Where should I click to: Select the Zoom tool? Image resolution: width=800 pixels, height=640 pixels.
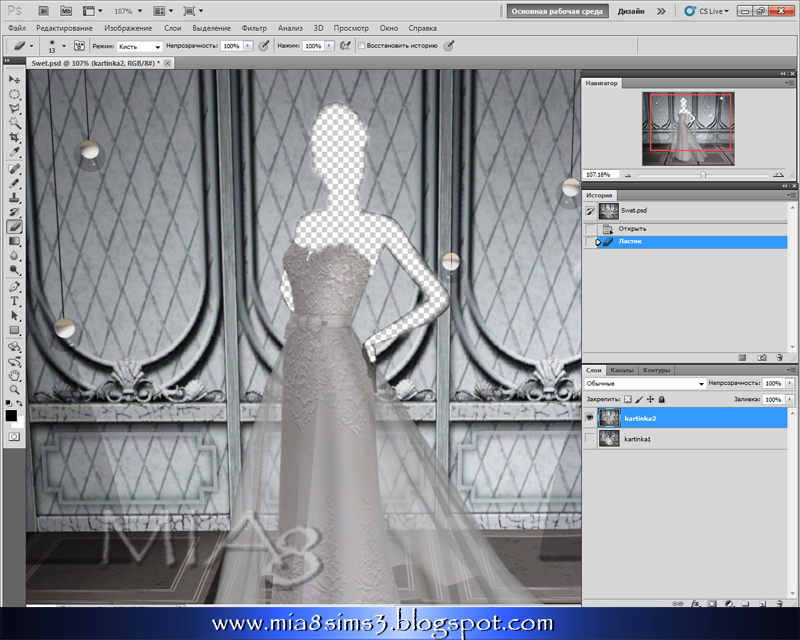(14, 390)
